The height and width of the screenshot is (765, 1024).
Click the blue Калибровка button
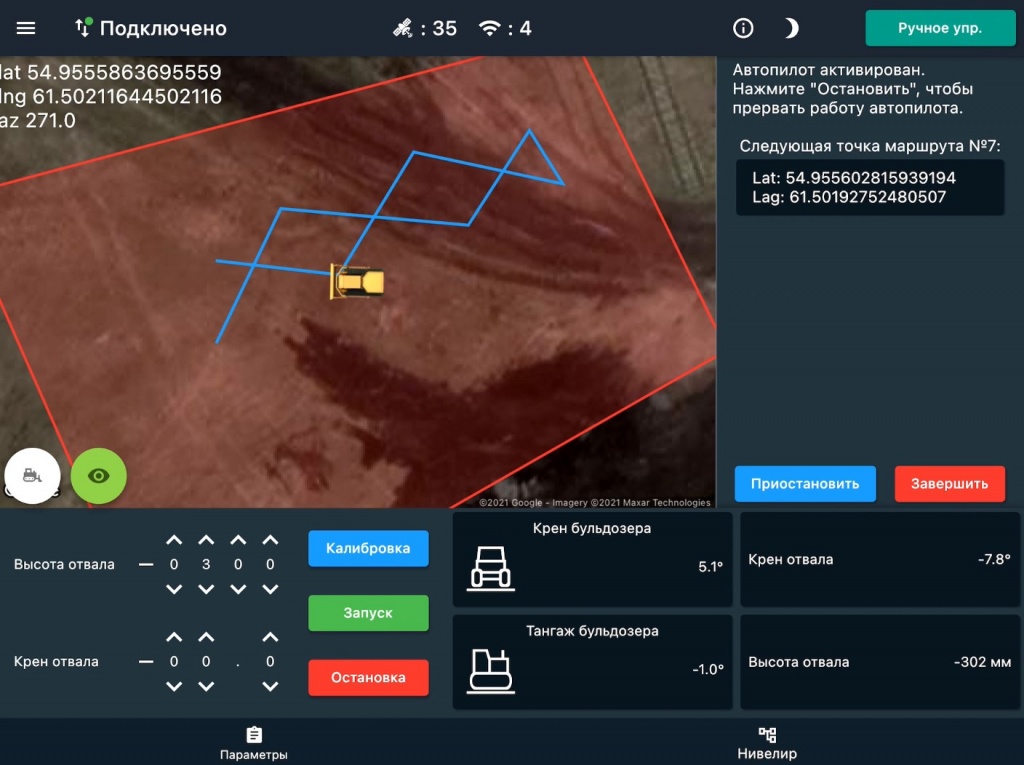[x=368, y=548]
